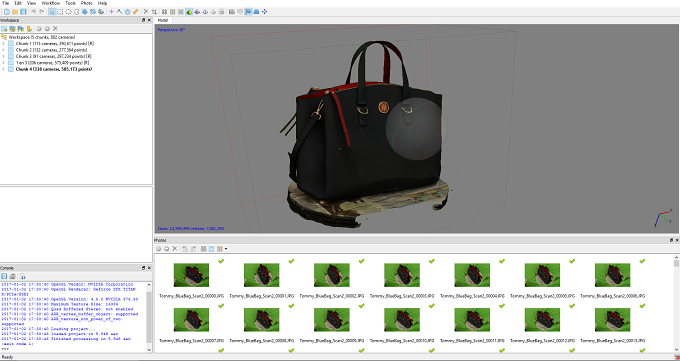Image resolution: width=680 pixels, height=361 pixels.
Task: Toggle Wireframe model view mode
Action: (205, 12)
